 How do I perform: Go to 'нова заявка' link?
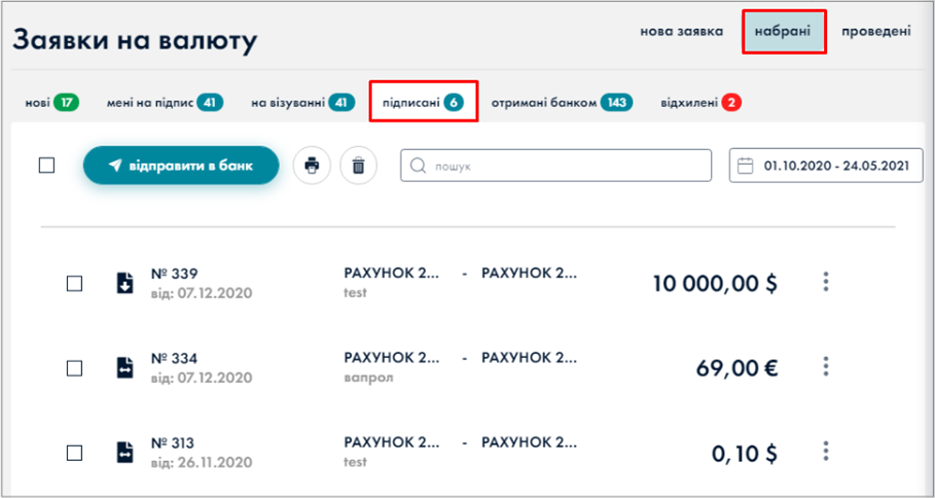click(681, 31)
